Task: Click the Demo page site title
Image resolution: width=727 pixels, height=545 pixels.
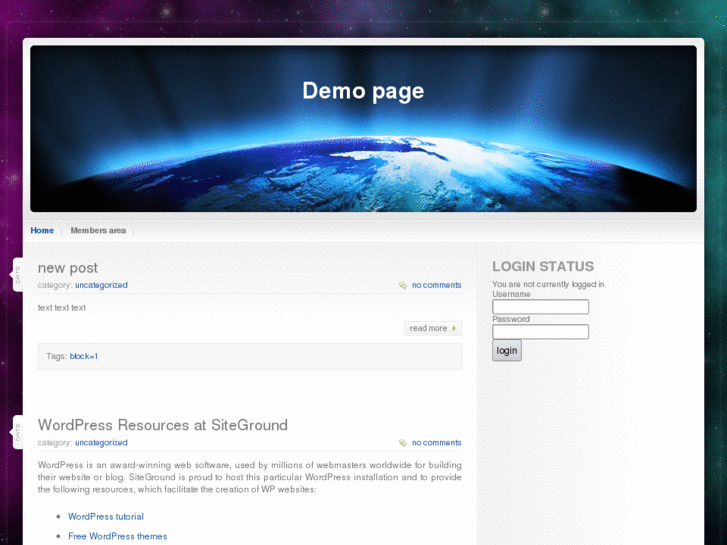Action: 363,91
